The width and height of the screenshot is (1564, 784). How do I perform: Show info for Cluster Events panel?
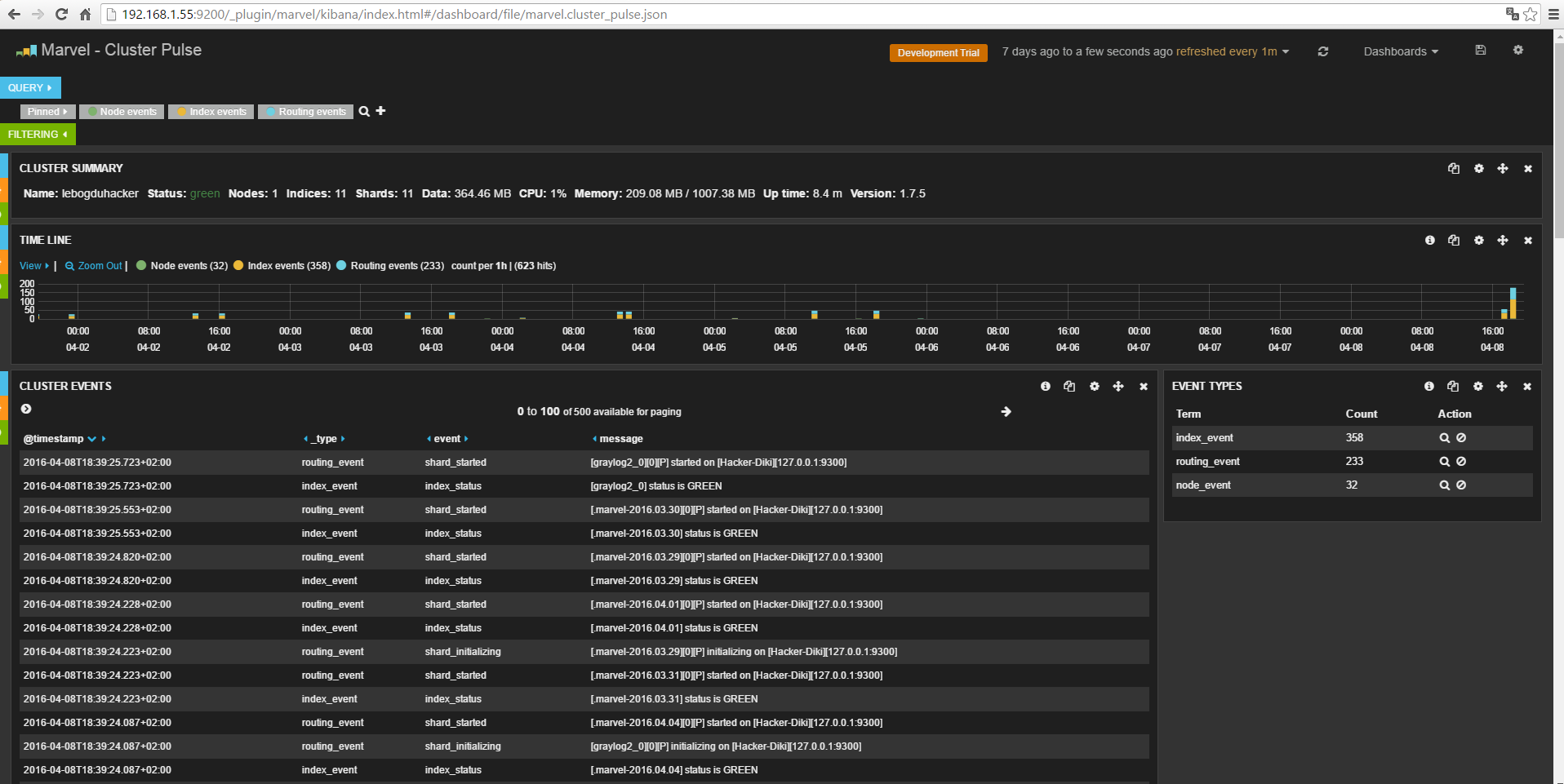pos(1046,386)
